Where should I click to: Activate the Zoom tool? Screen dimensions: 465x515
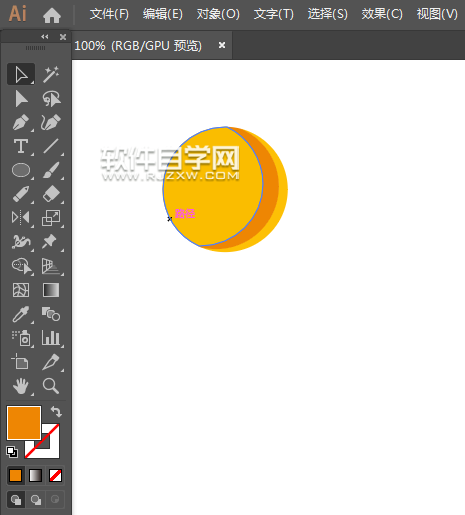[51, 386]
